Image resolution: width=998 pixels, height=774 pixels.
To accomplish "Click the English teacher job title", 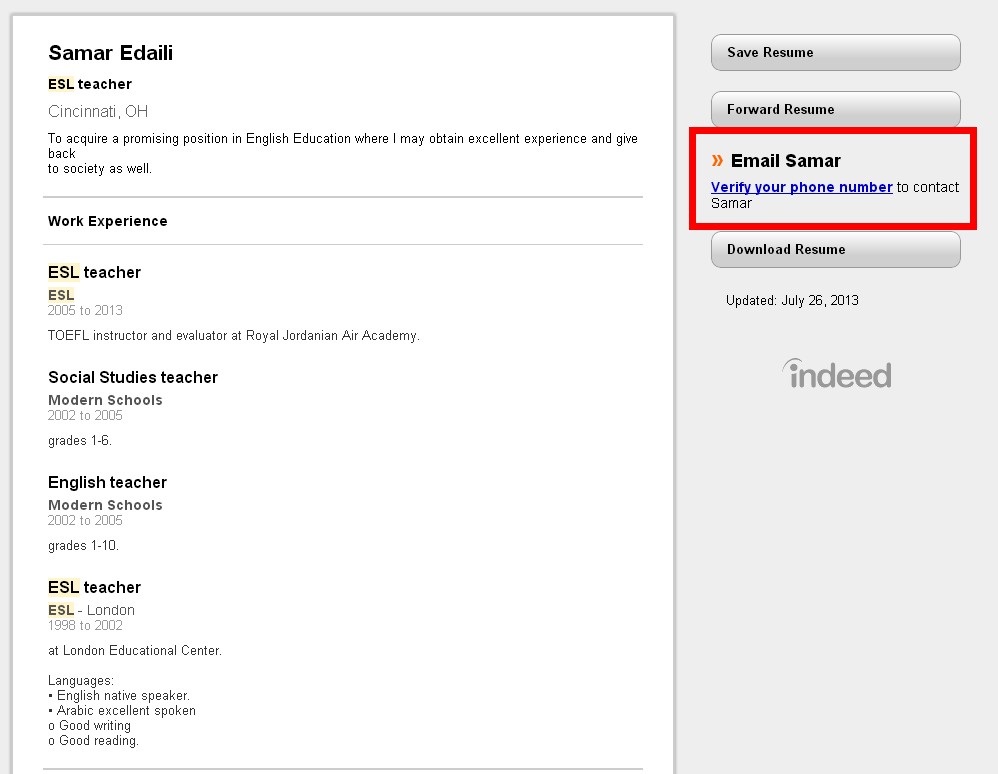I will coord(107,482).
